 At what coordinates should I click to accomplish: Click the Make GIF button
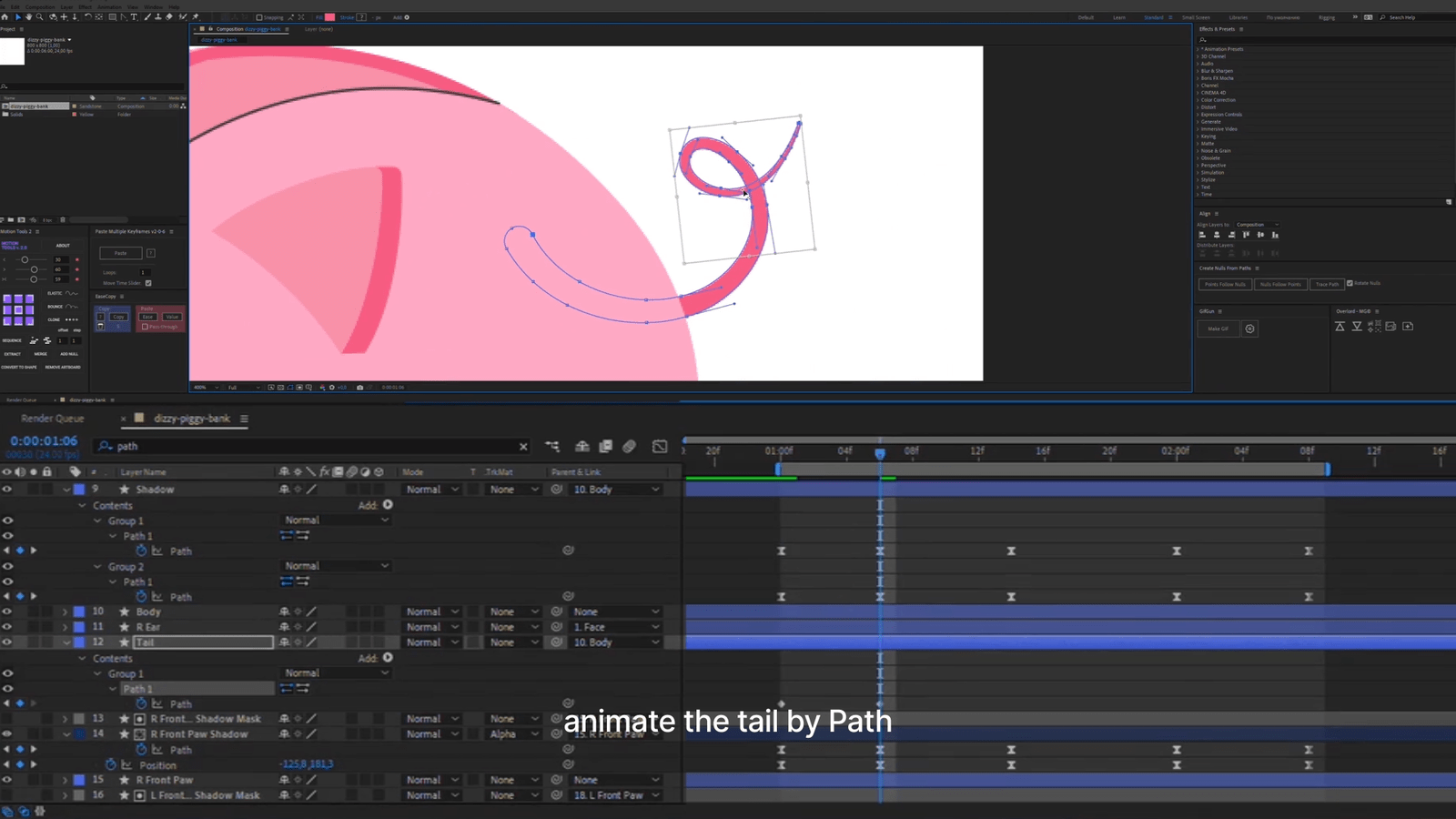[x=1218, y=329]
